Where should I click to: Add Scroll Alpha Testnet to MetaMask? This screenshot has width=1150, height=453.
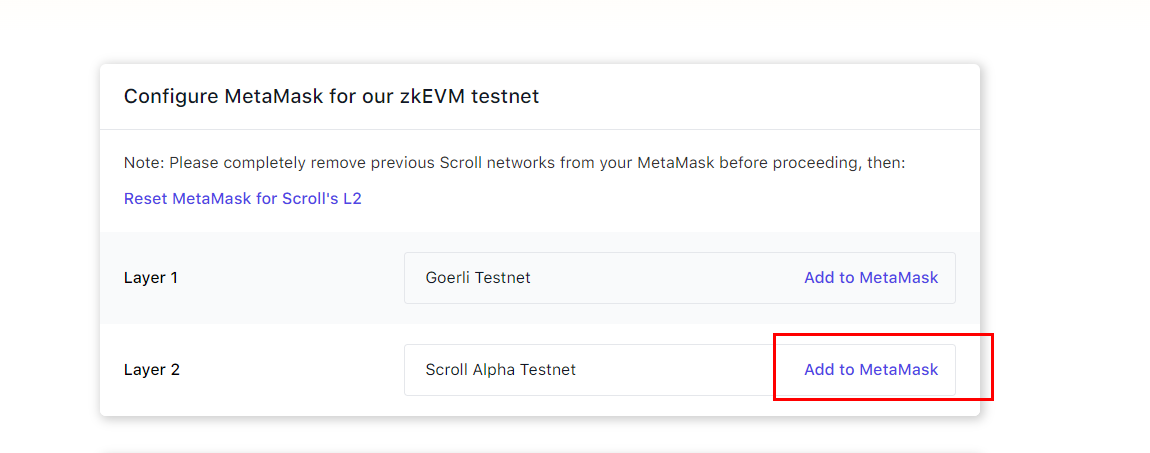click(x=870, y=370)
